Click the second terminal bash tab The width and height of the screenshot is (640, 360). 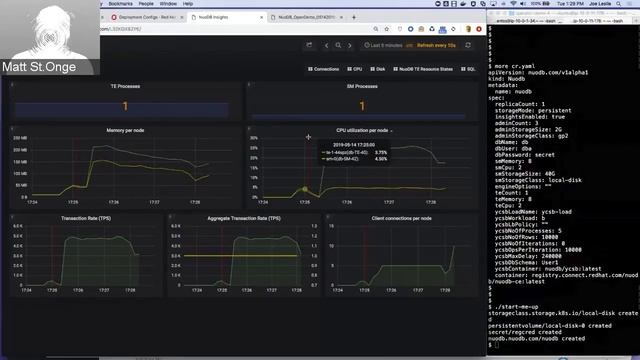[597, 20]
